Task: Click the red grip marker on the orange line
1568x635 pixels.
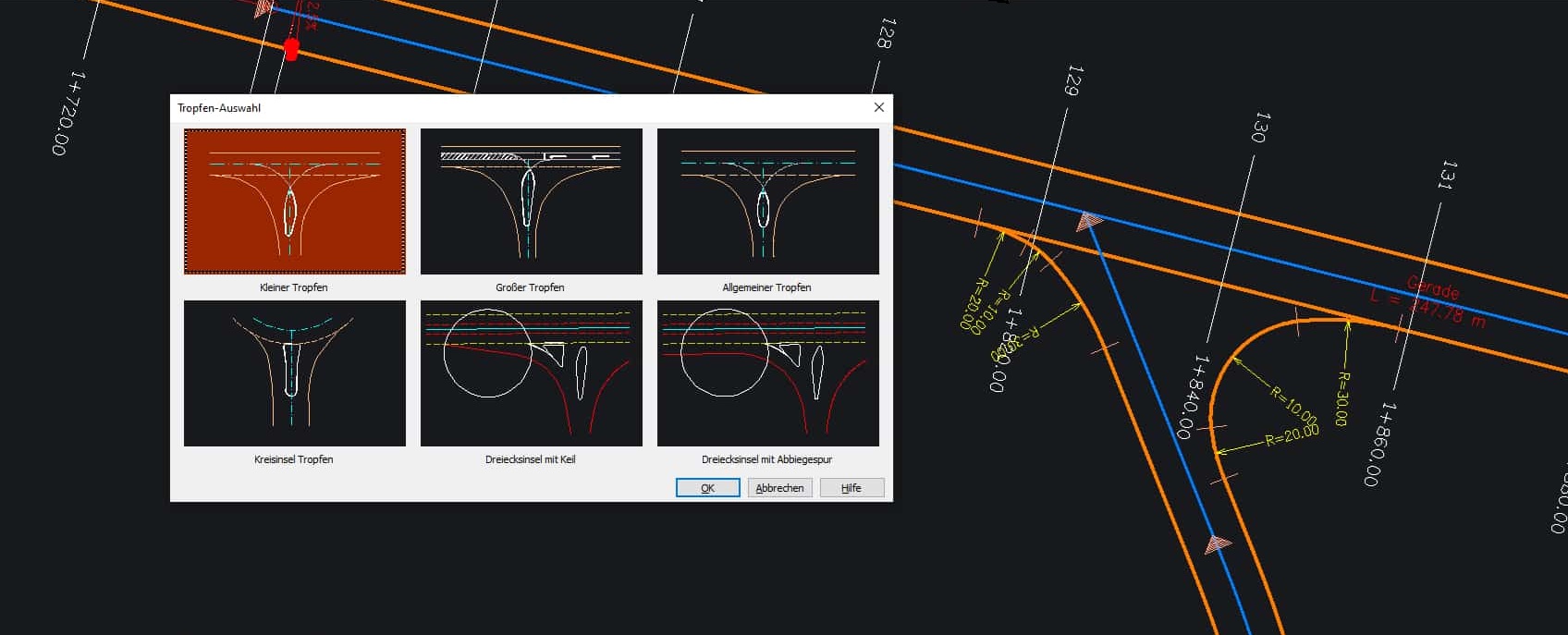Action: [291, 49]
